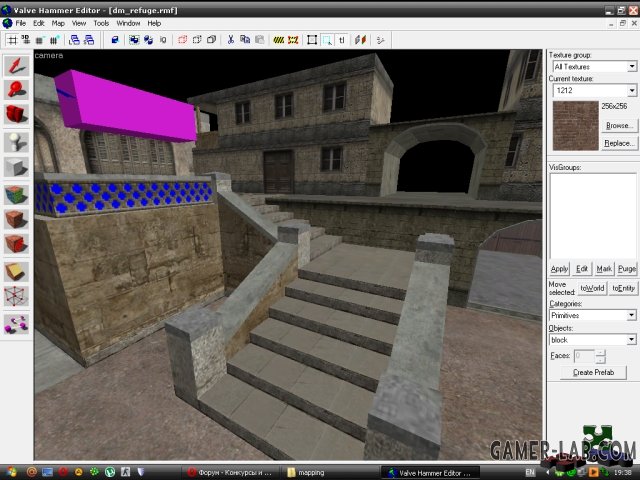Open the Window menu

point(128,23)
